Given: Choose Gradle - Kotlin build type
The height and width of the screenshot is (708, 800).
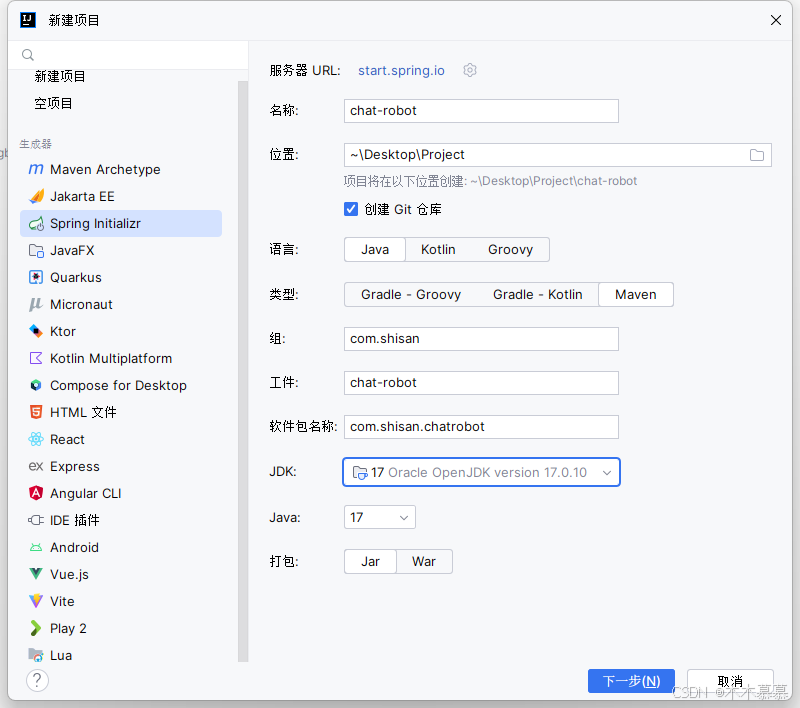Looking at the screenshot, I should click(x=537, y=294).
